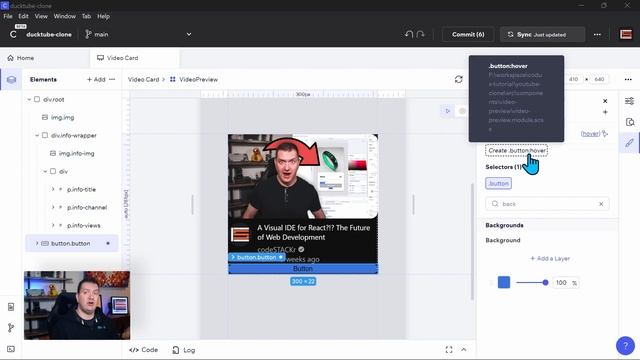Click the fullscreen icon in bottom bar
Image resolution: width=640 pixels, height=360 pixels.
(449, 349)
